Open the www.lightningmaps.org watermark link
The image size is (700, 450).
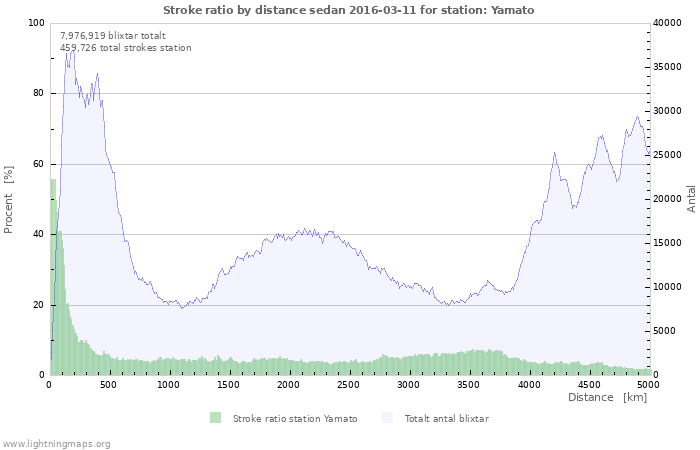56,443
